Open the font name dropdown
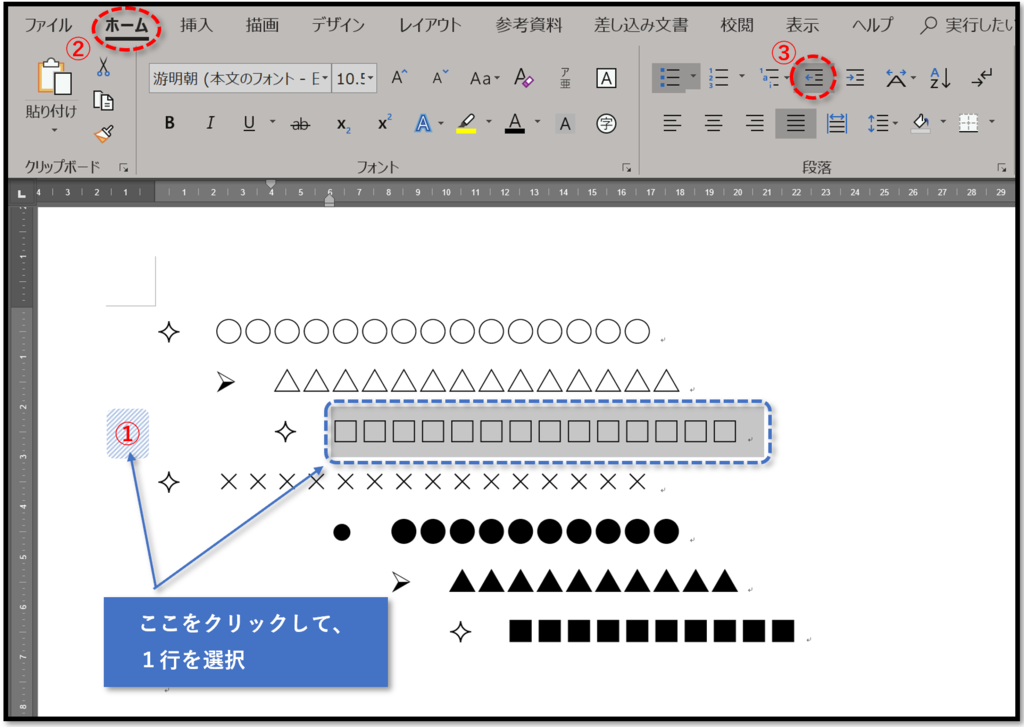Screen dimensions: 1024x727 325,80
